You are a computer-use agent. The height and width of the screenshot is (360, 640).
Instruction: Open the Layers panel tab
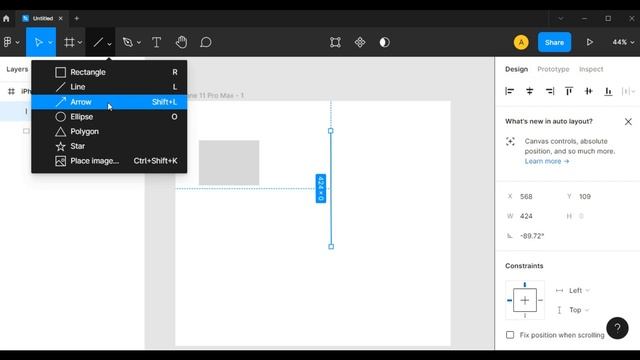pyautogui.click(x=17, y=69)
